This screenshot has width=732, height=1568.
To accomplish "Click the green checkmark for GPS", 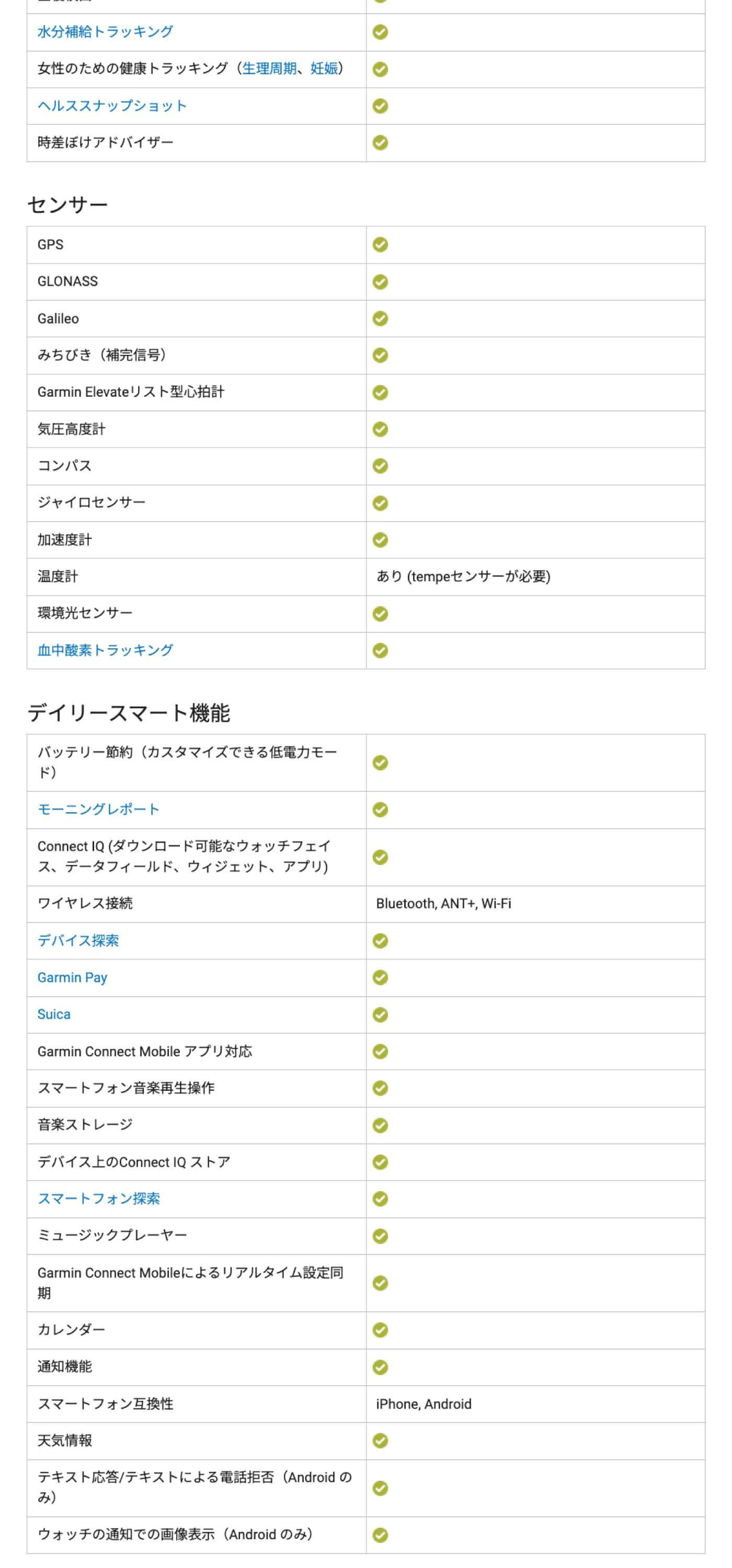I will (x=380, y=245).
